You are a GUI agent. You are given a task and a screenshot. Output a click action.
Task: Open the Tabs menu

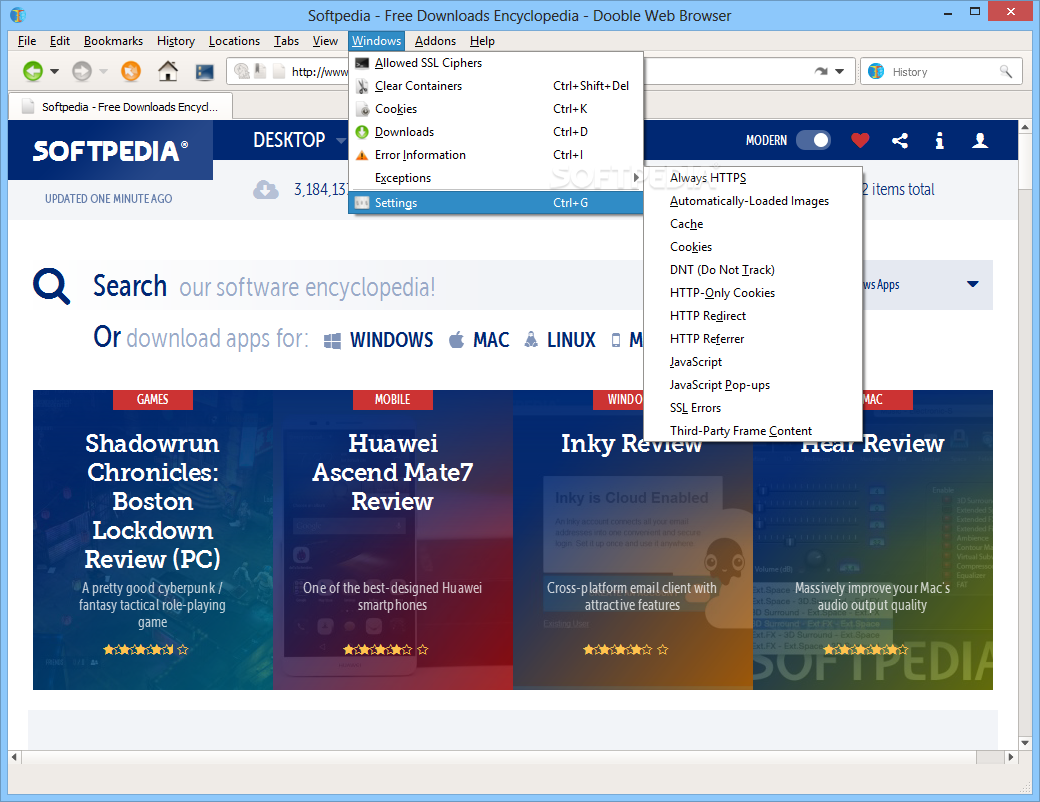pos(287,41)
